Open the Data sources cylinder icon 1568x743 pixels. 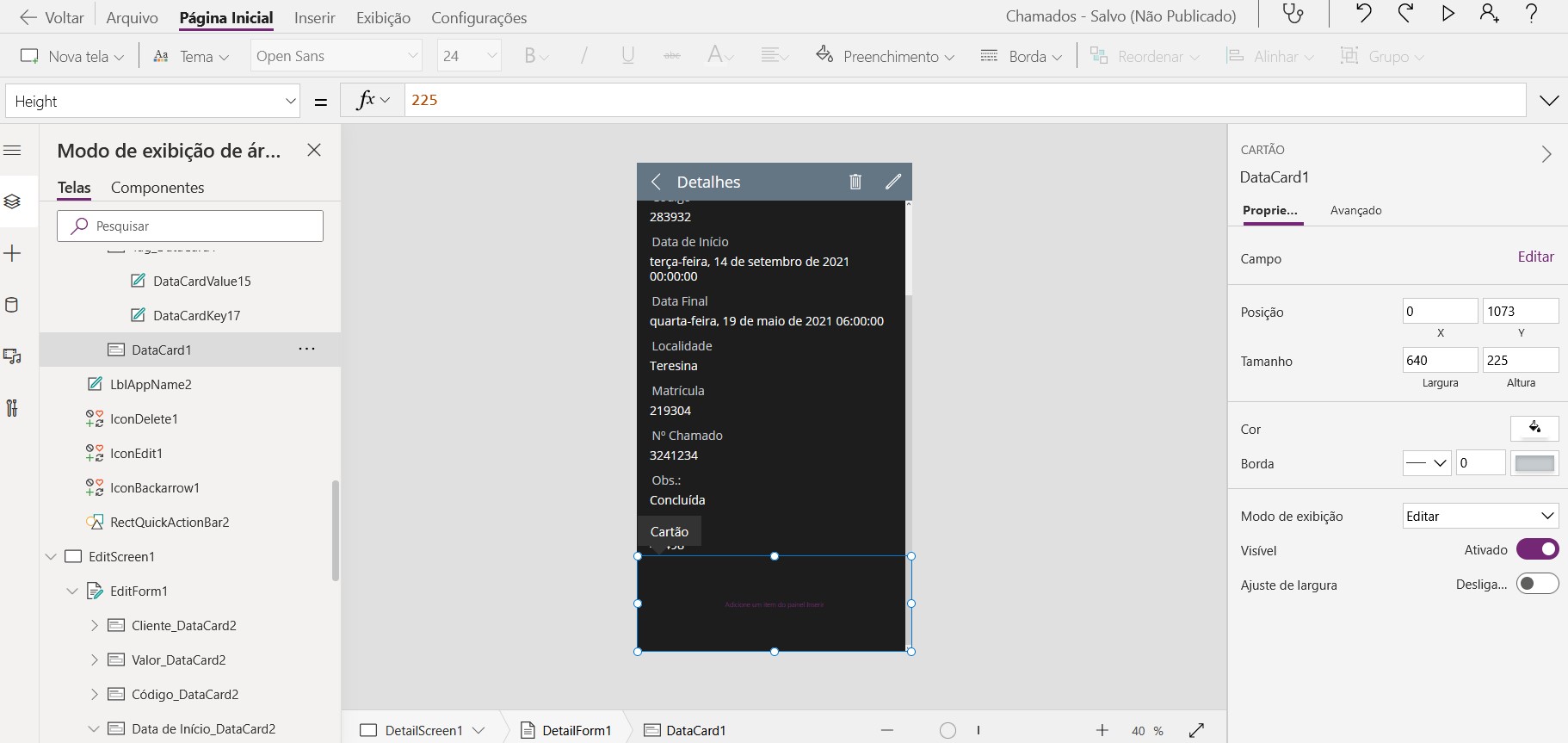click(12, 305)
